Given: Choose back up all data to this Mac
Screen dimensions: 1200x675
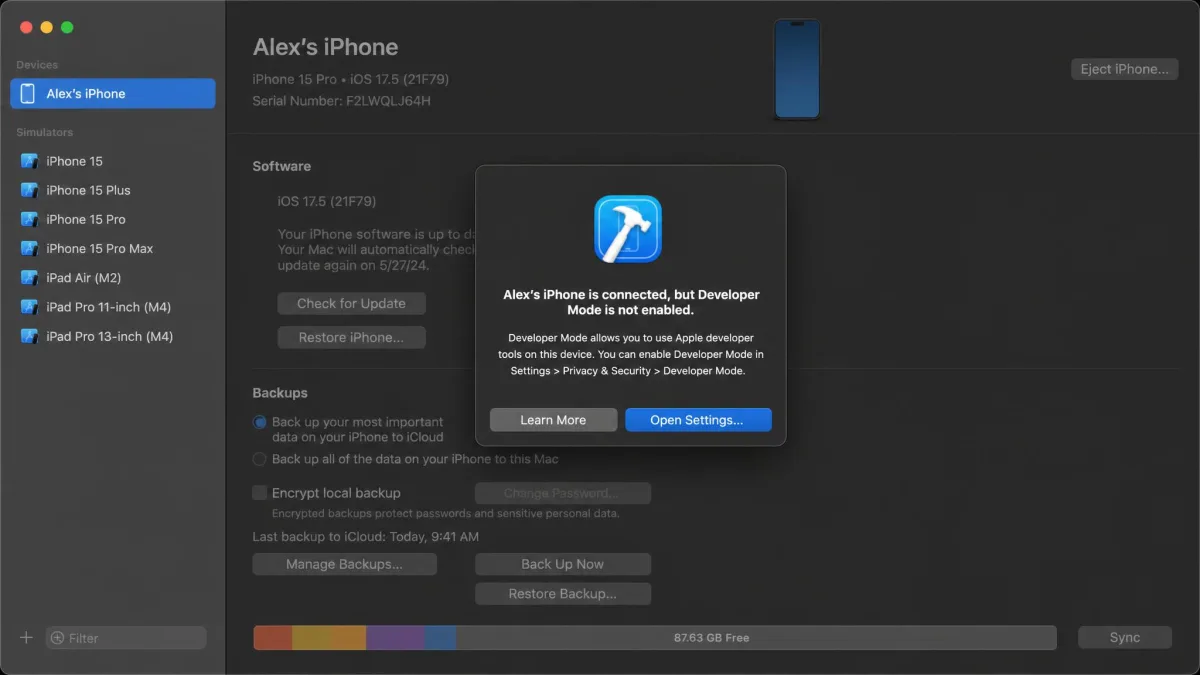Looking at the screenshot, I should point(260,459).
